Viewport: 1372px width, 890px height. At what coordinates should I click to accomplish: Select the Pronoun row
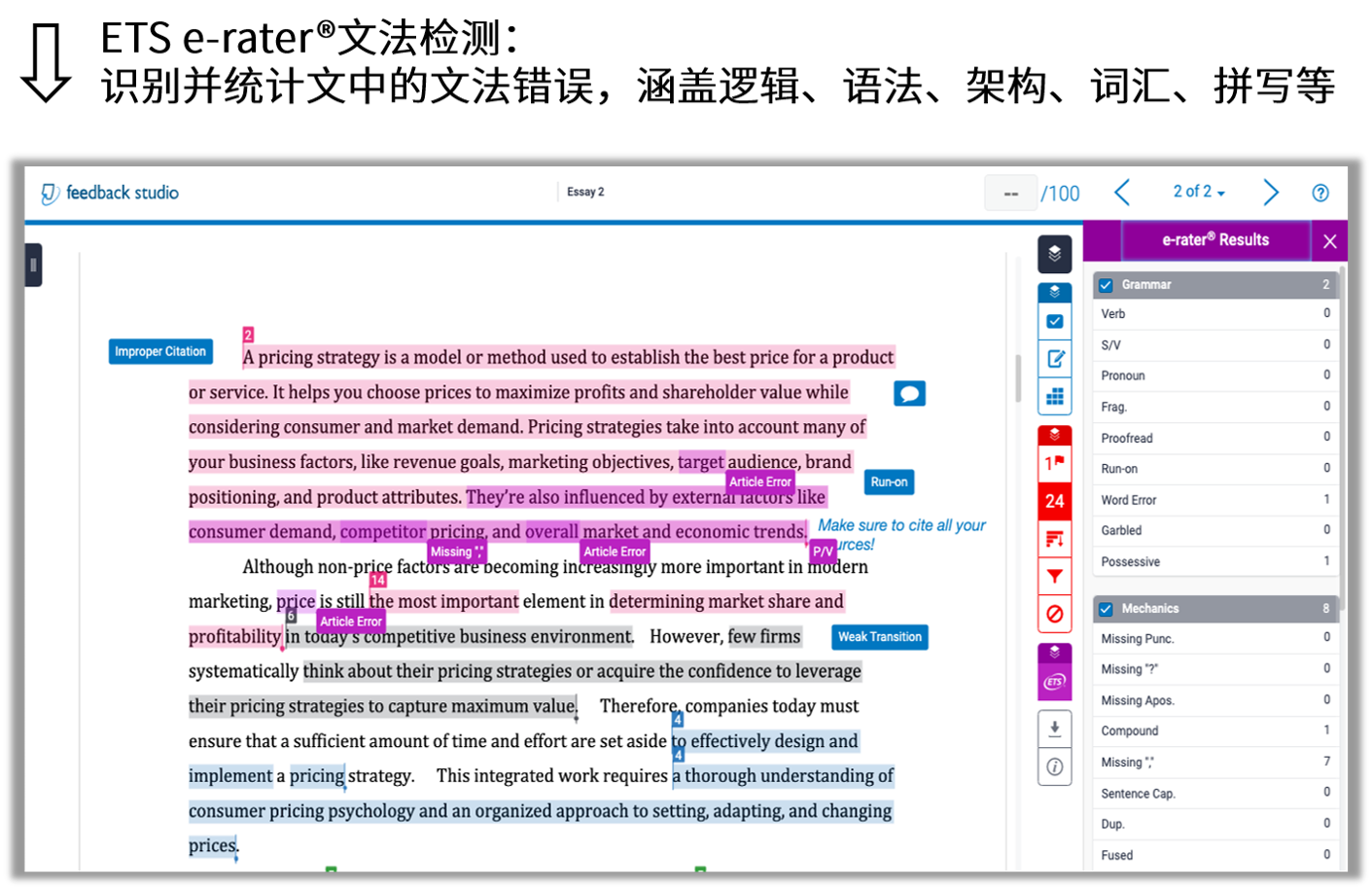tap(1215, 375)
